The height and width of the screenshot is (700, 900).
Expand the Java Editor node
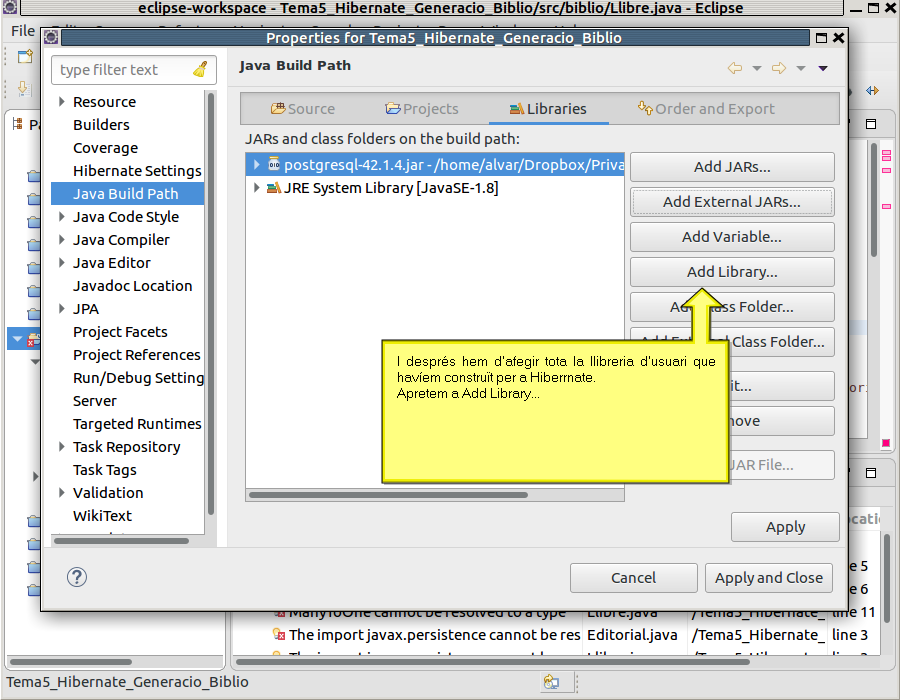coord(62,262)
